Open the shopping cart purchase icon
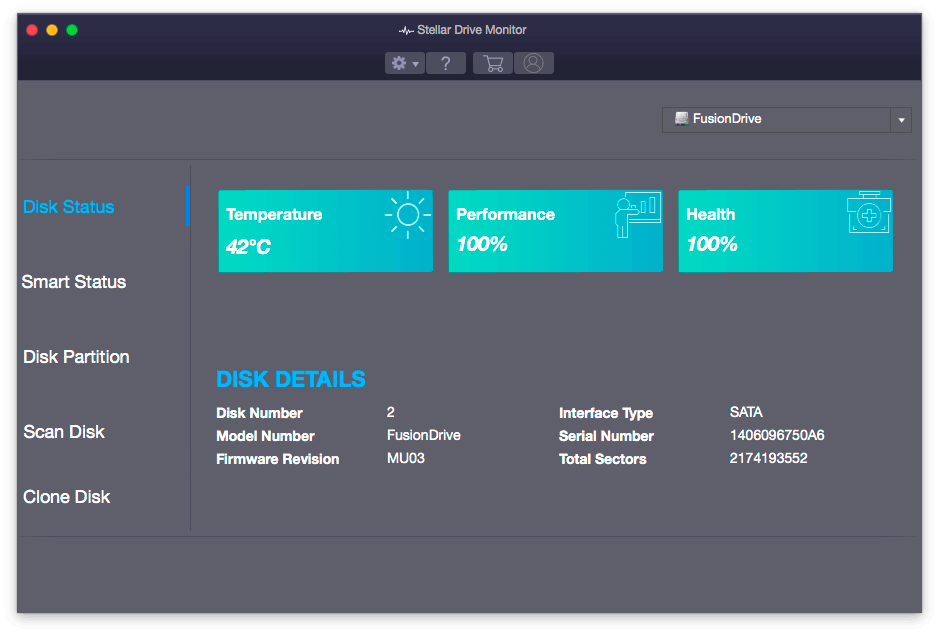 click(493, 63)
